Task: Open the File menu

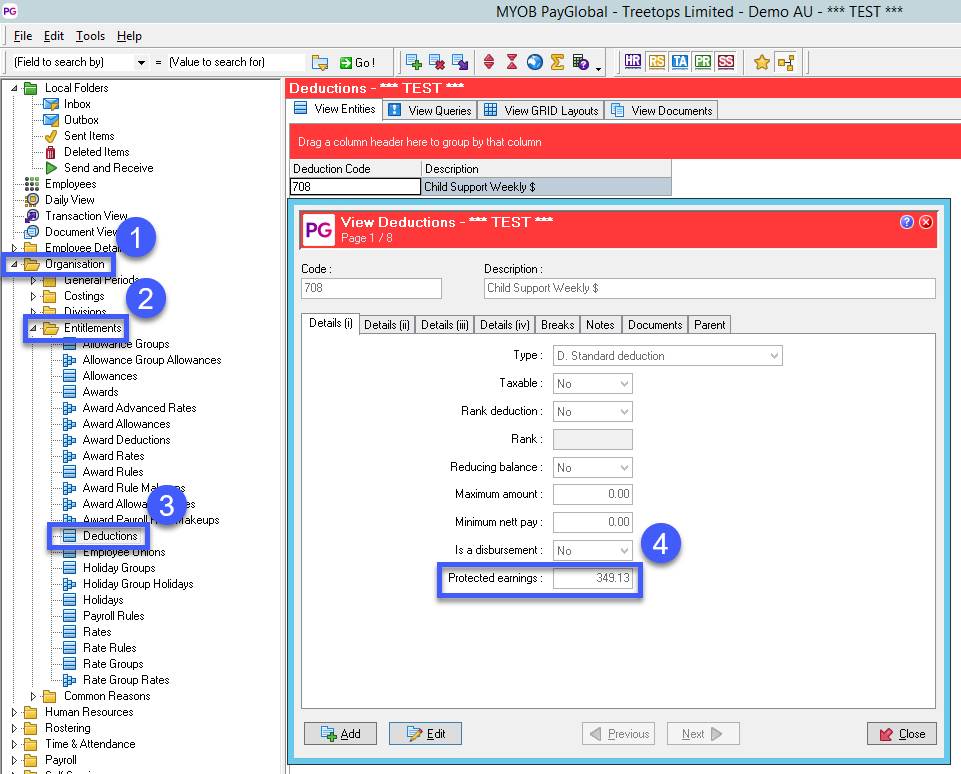Action: pos(23,36)
